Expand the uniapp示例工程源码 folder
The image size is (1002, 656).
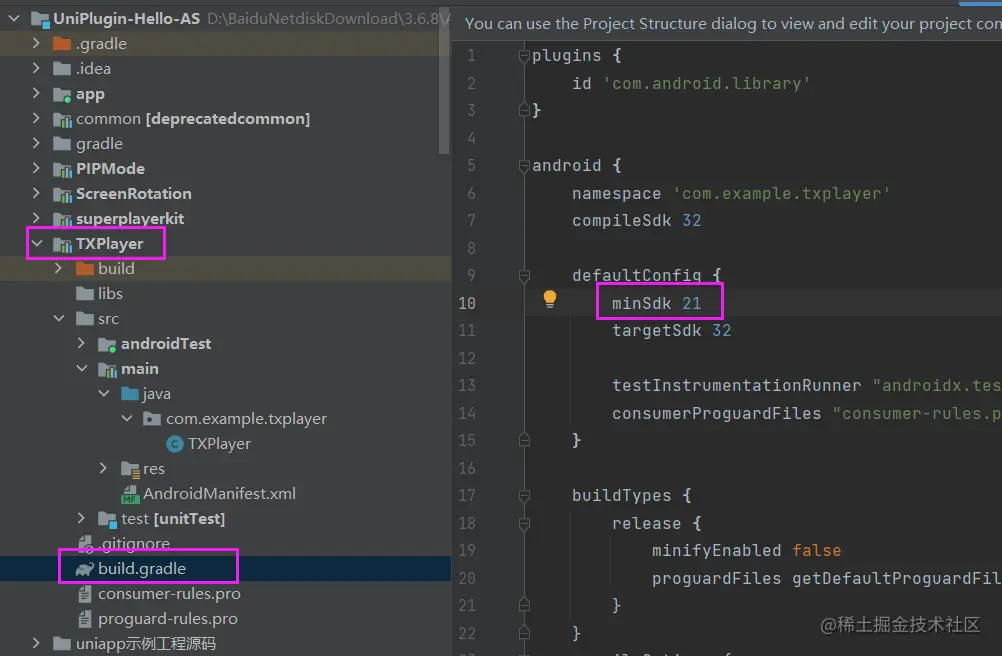pos(36,643)
